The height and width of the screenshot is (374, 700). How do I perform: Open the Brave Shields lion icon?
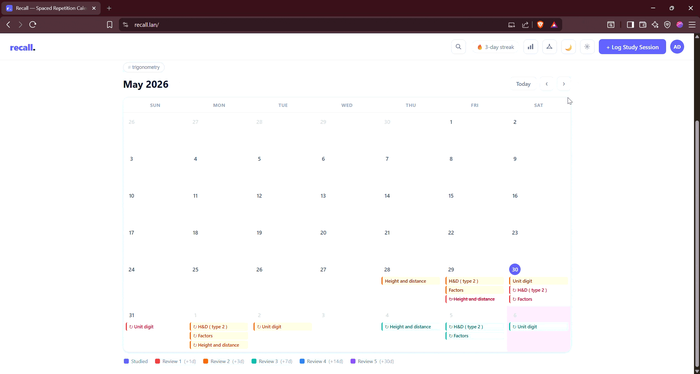[x=540, y=25]
